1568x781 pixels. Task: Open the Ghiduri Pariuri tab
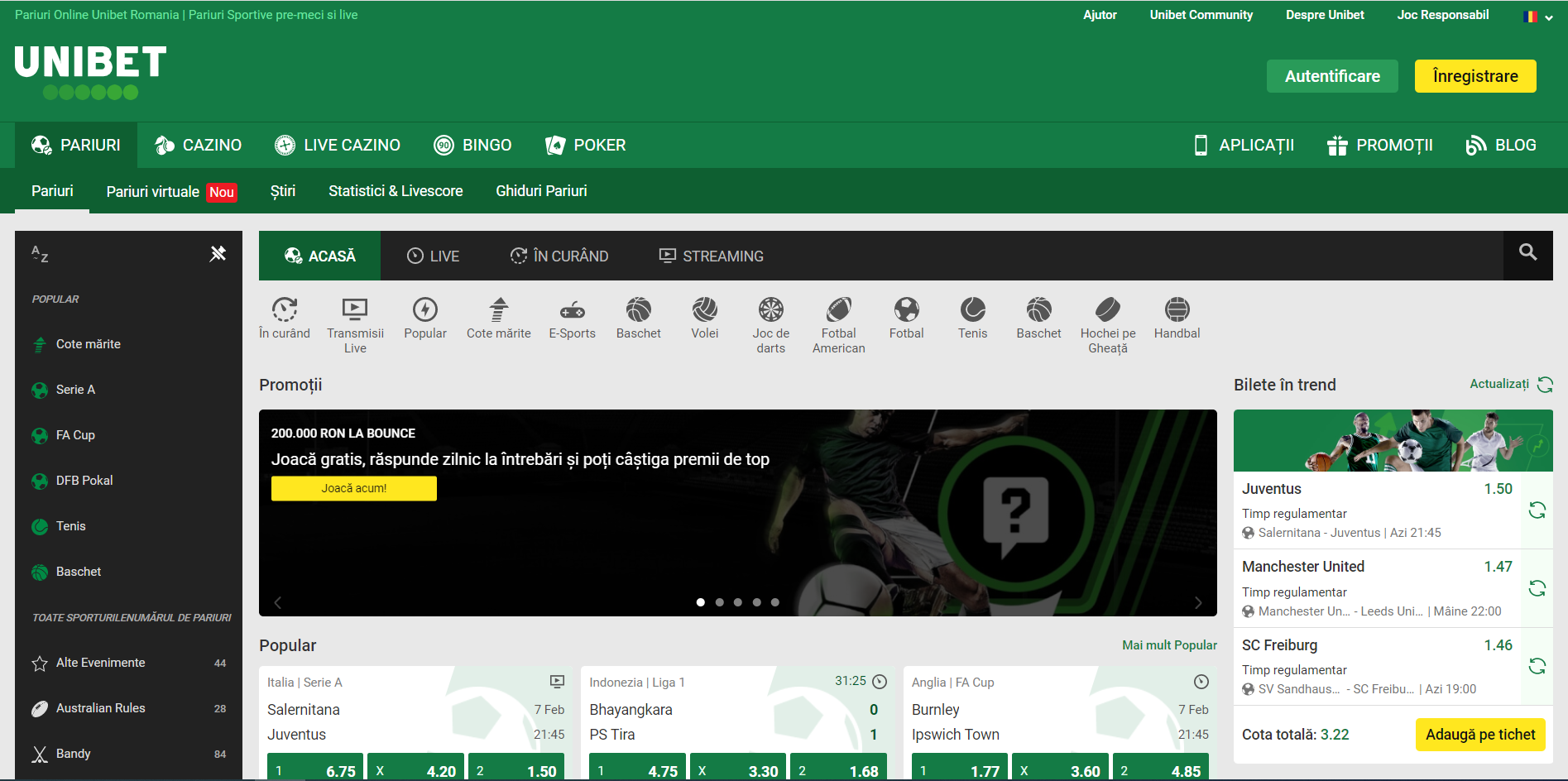(x=541, y=191)
